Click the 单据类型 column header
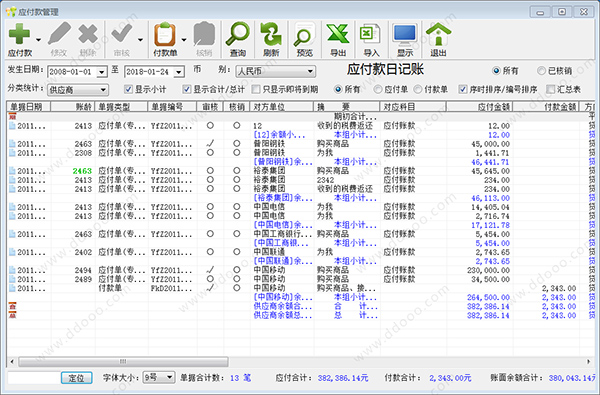Viewport: 600px width, 395px height. [121, 107]
